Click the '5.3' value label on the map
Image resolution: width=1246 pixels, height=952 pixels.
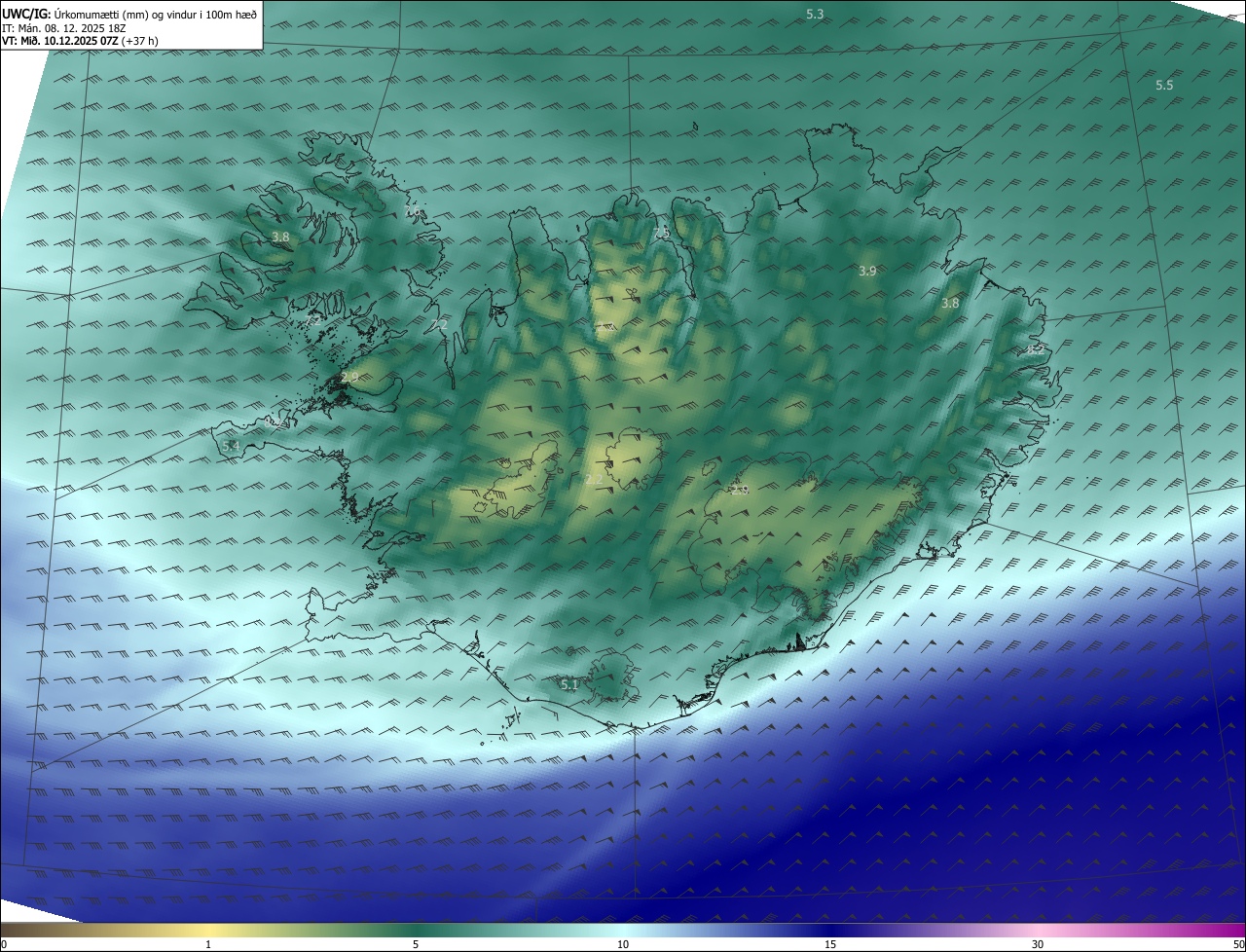tap(815, 14)
